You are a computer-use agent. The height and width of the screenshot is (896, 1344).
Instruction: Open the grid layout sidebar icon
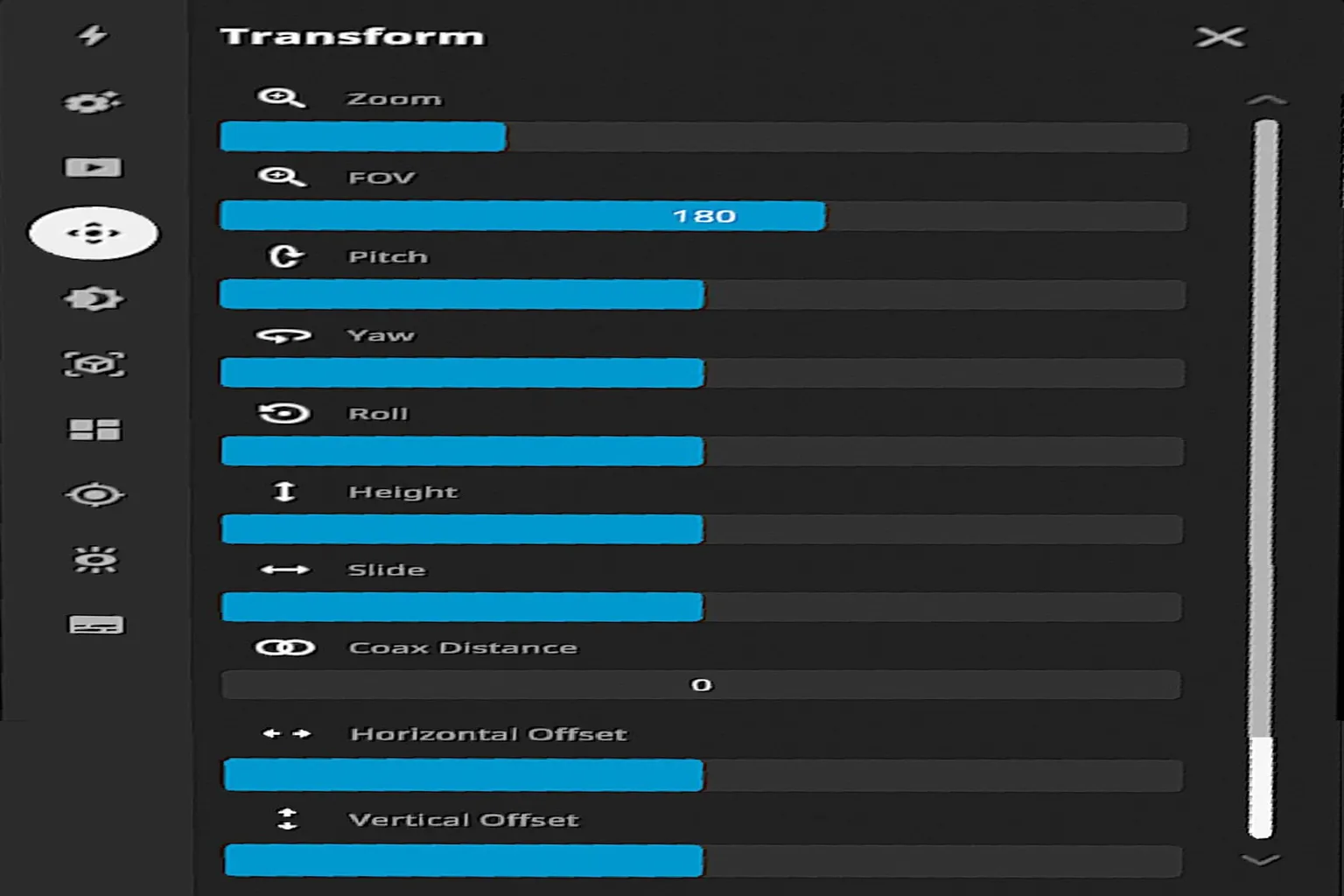coord(94,429)
